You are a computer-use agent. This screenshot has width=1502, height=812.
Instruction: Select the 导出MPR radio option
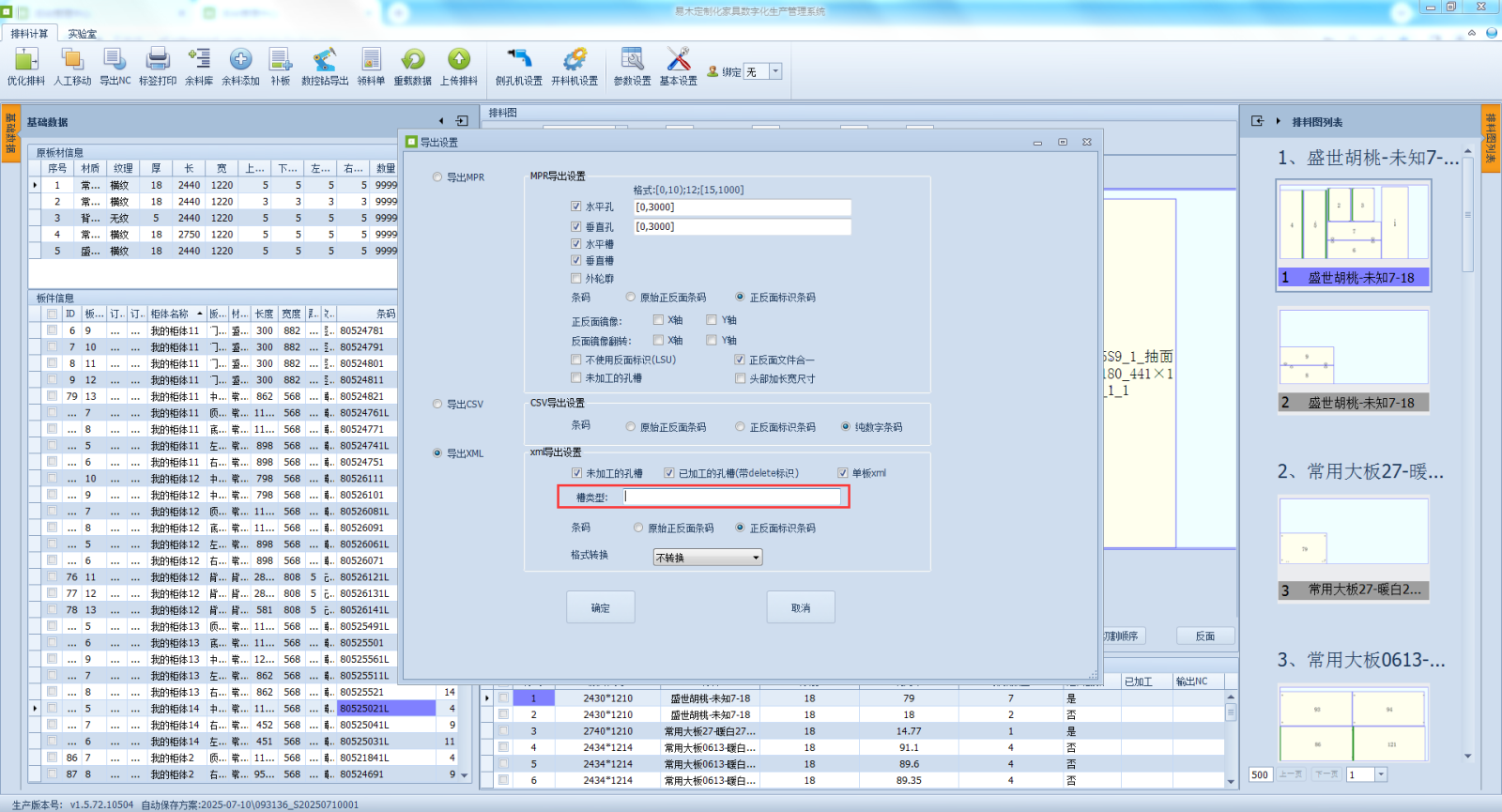coord(437,176)
